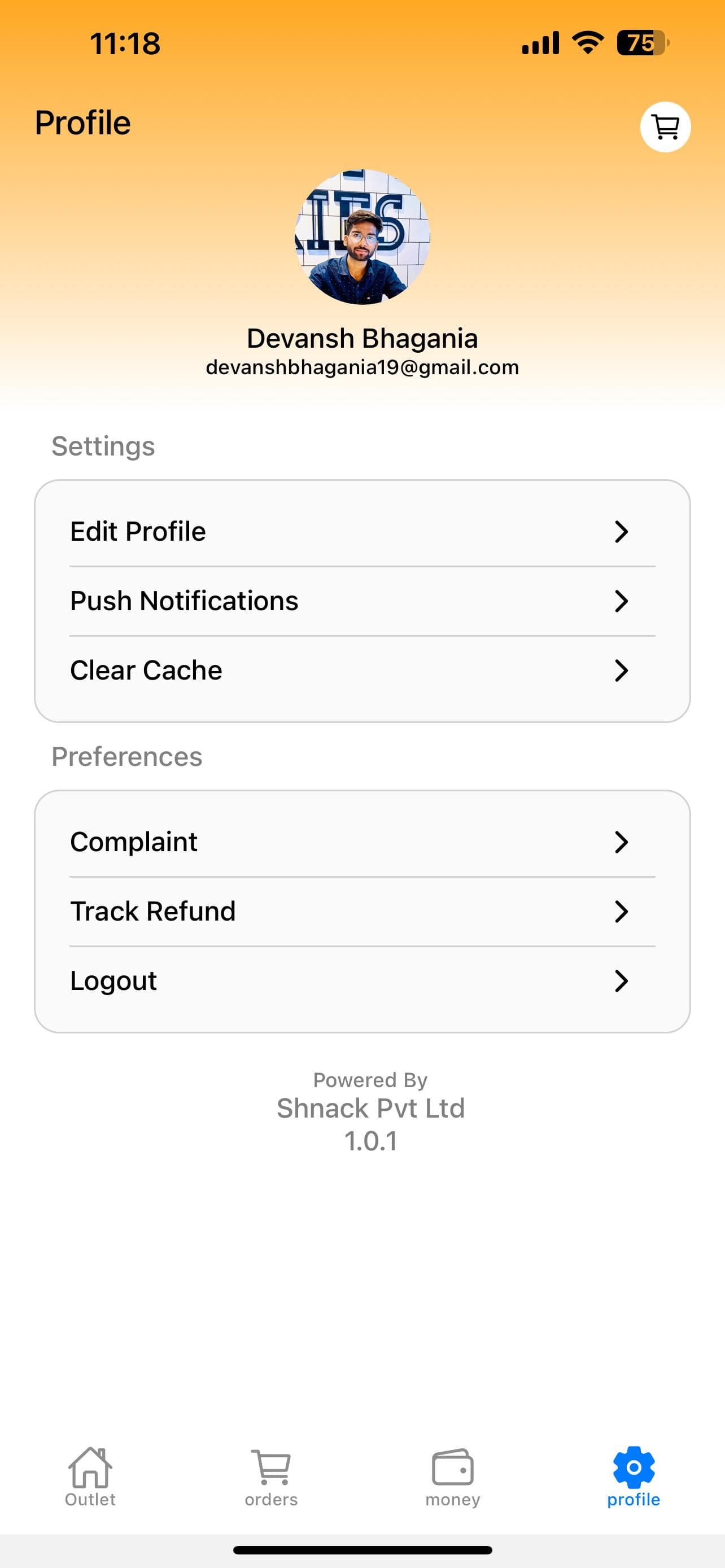
Task: Tap the cellular signal bars icon
Action: tap(540, 42)
